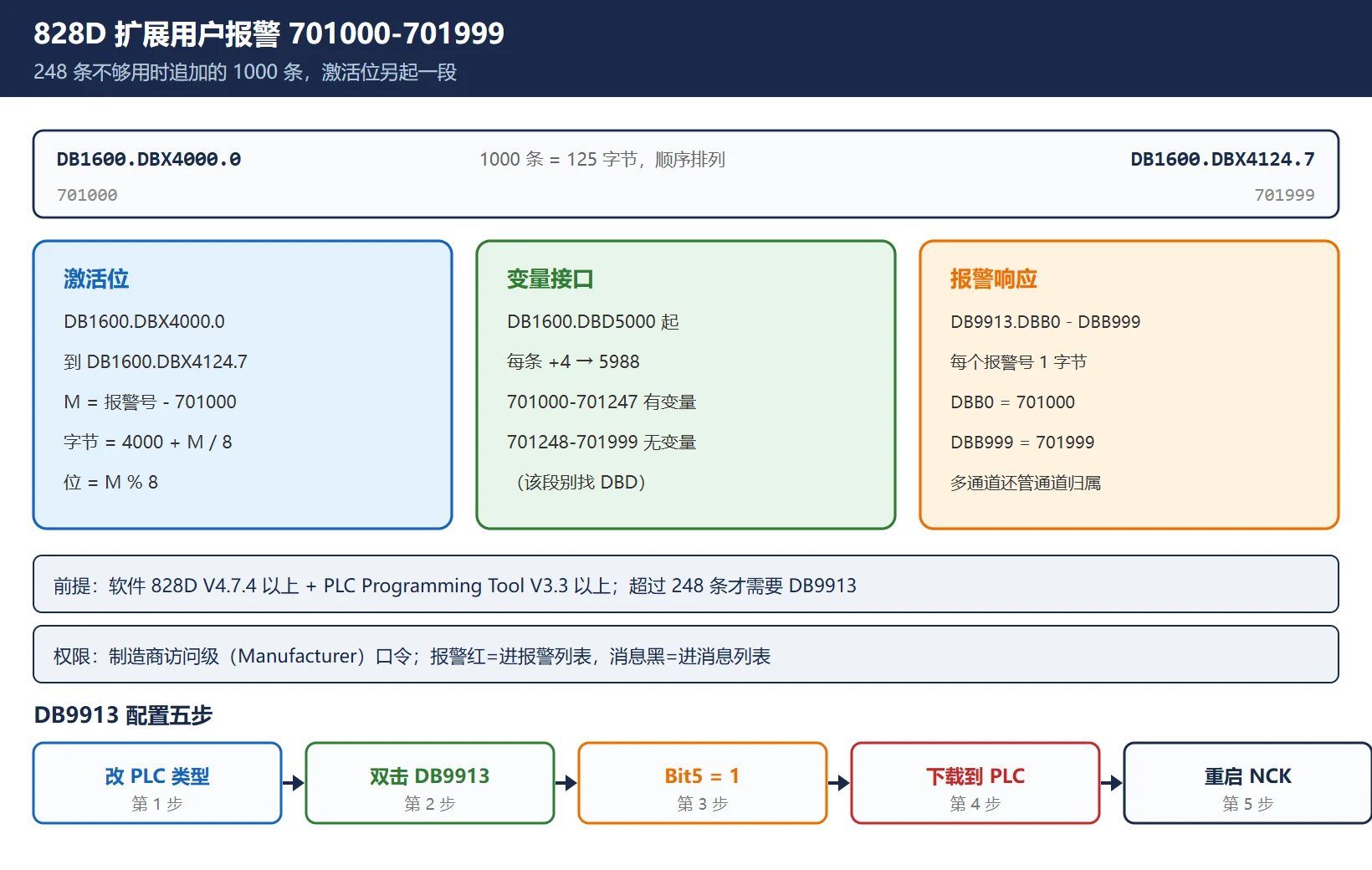Click the line "DB9913.DBB0 - DBB999"
This screenshot has height=870, width=1372.
pyautogui.click(x=1045, y=321)
